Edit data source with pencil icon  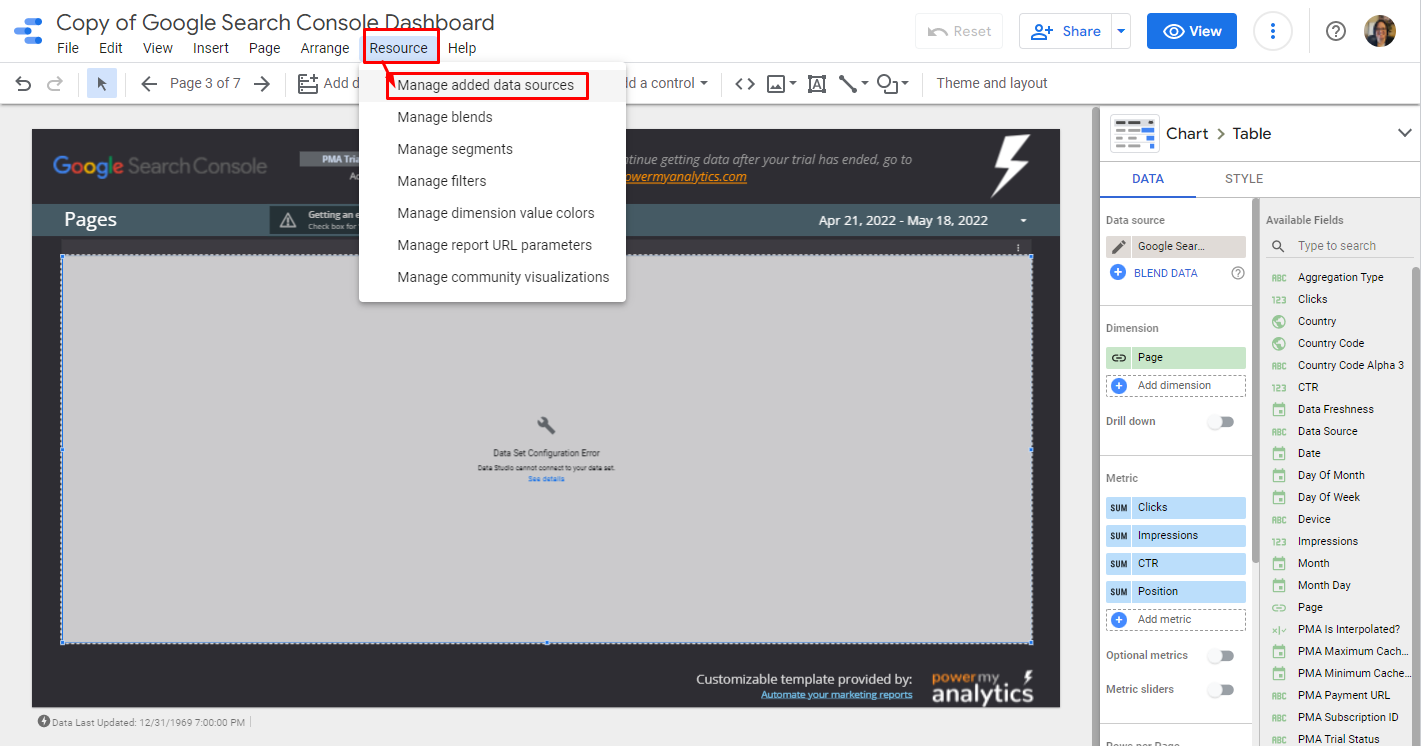(x=1119, y=247)
